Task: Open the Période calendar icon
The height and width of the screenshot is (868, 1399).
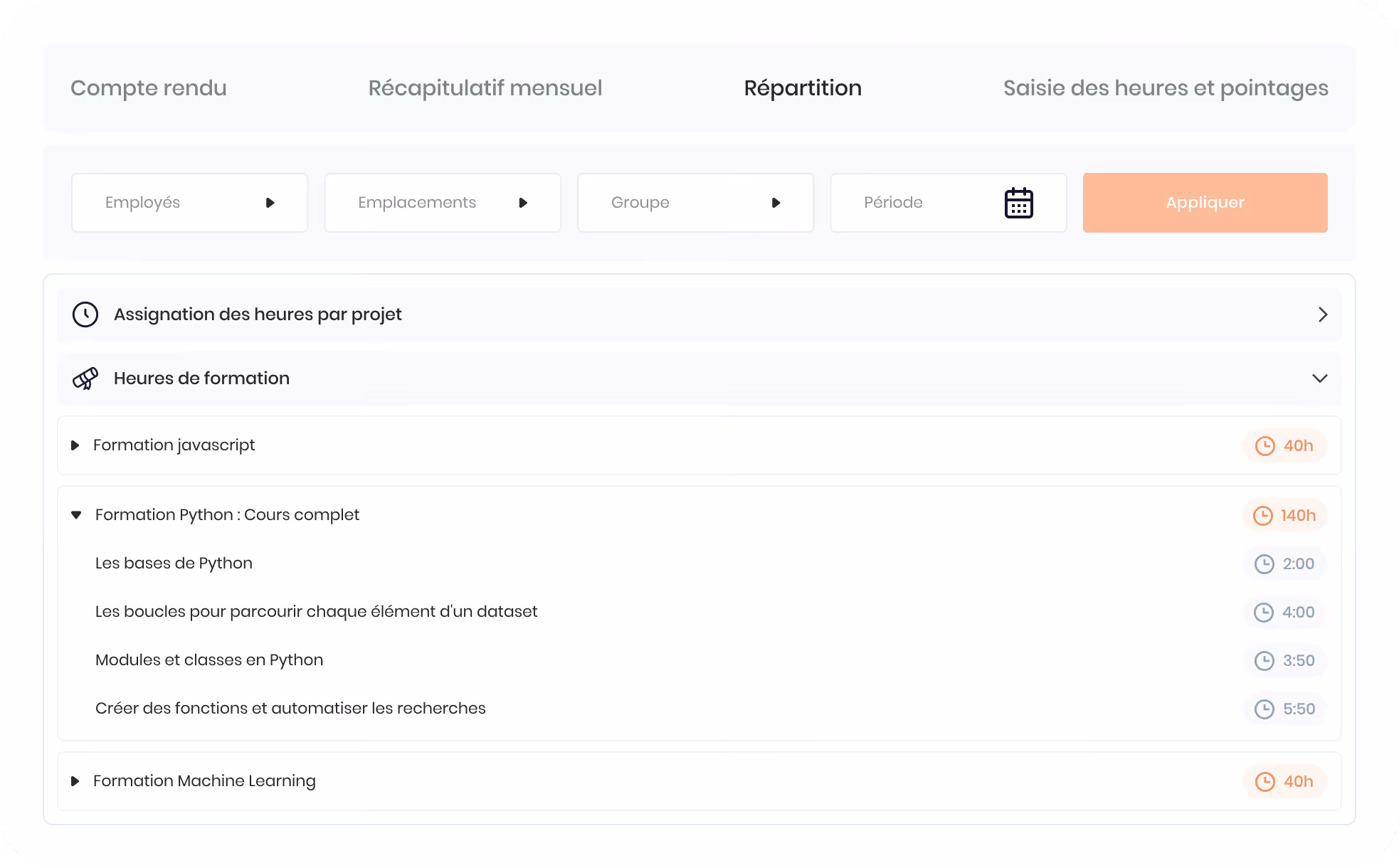Action: pyautogui.click(x=1018, y=203)
